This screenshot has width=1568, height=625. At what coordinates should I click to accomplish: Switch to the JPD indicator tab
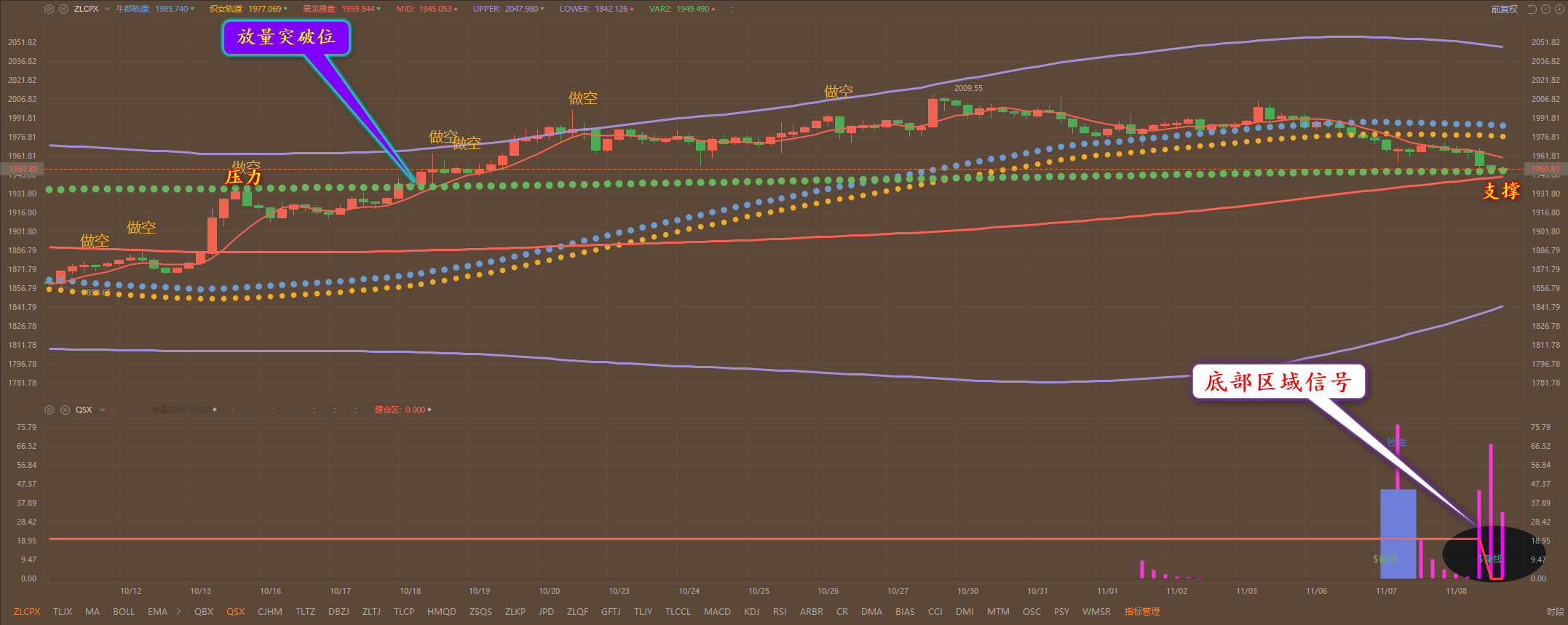546,612
